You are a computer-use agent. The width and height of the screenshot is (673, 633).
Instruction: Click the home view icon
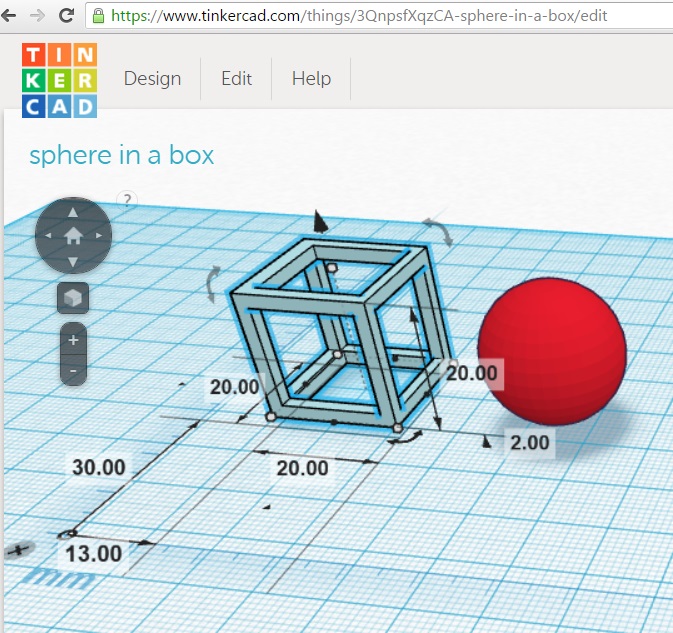[73, 235]
